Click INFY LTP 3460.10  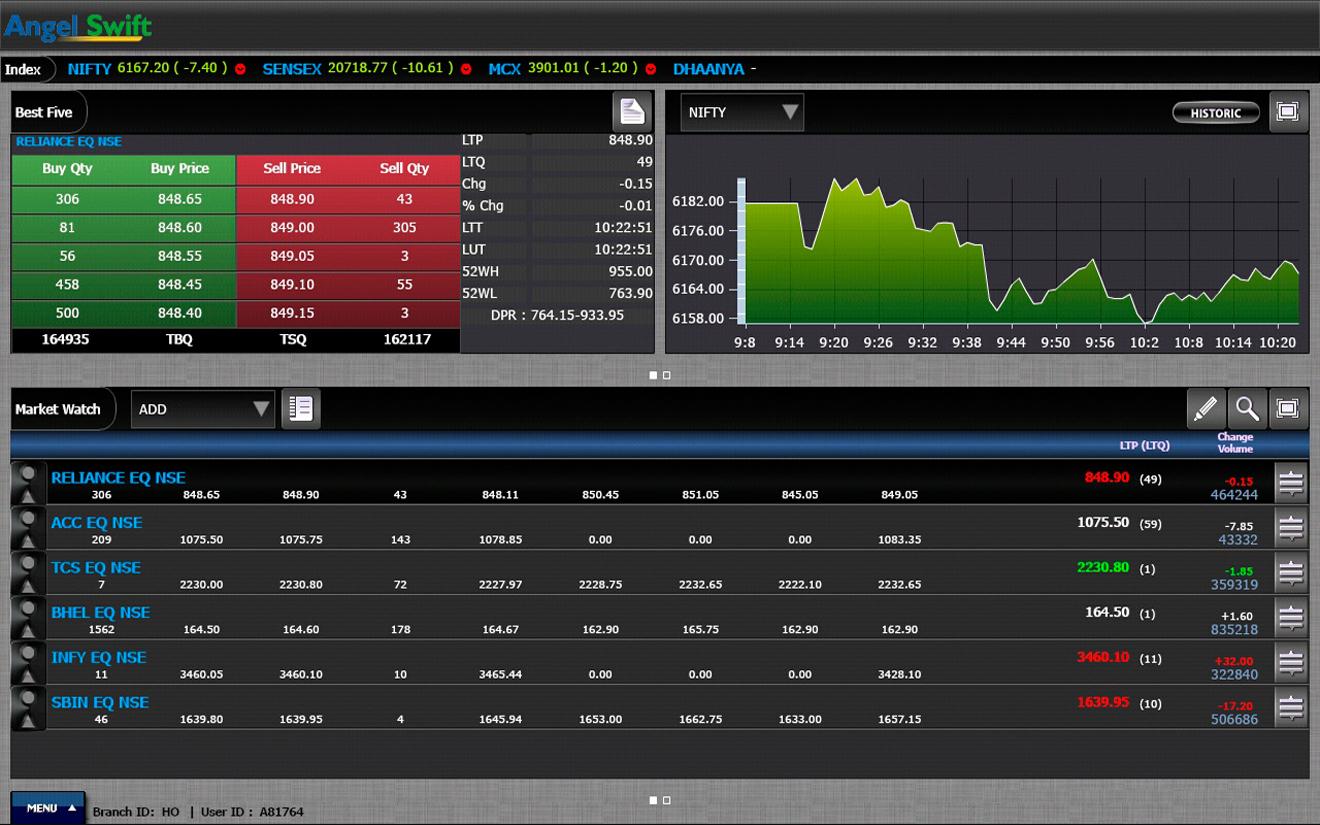[x=1103, y=657]
